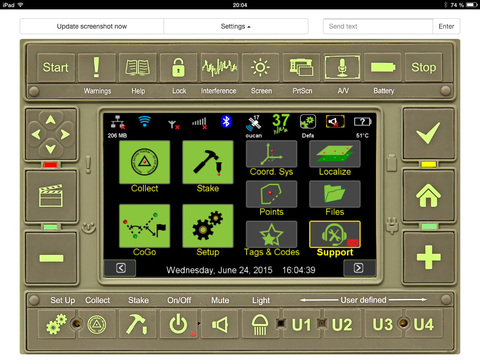The width and height of the screenshot is (480, 360).
Task: Expand the Settings dropdown
Action: point(236,26)
